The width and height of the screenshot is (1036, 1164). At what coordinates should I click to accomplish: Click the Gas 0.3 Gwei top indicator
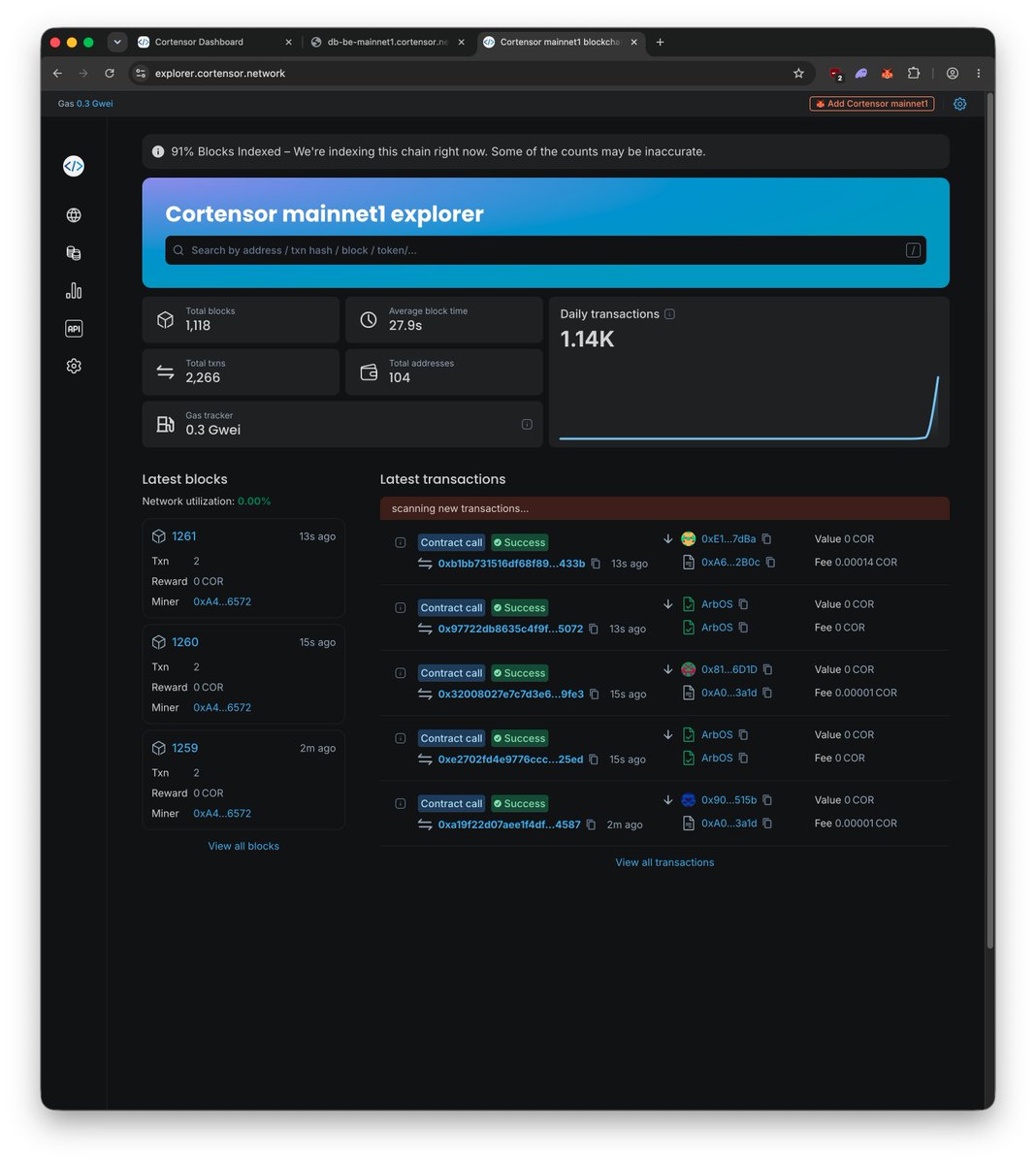(x=85, y=104)
